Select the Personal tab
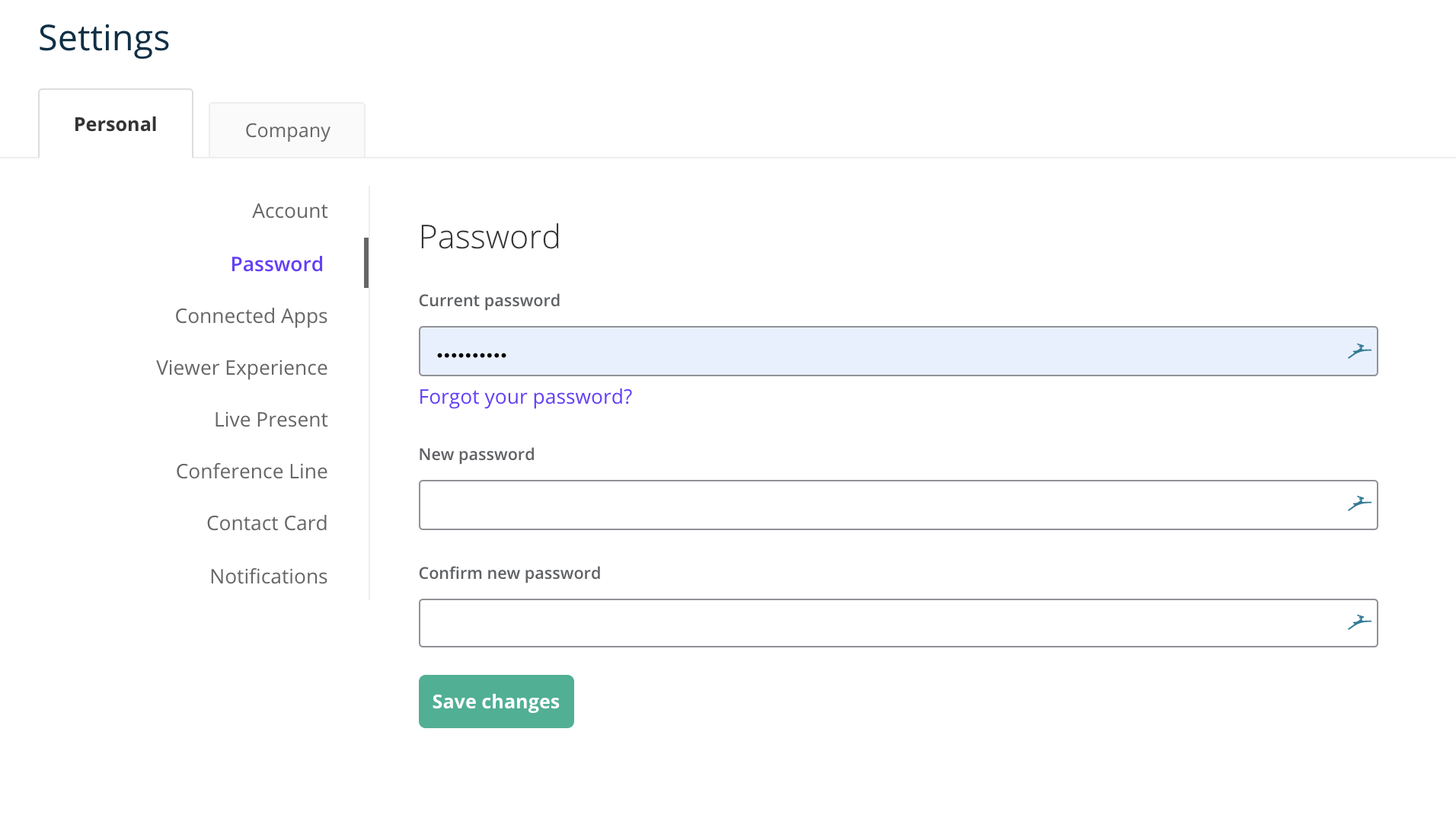This screenshot has width=1456, height=815. [x=116, y=124]
